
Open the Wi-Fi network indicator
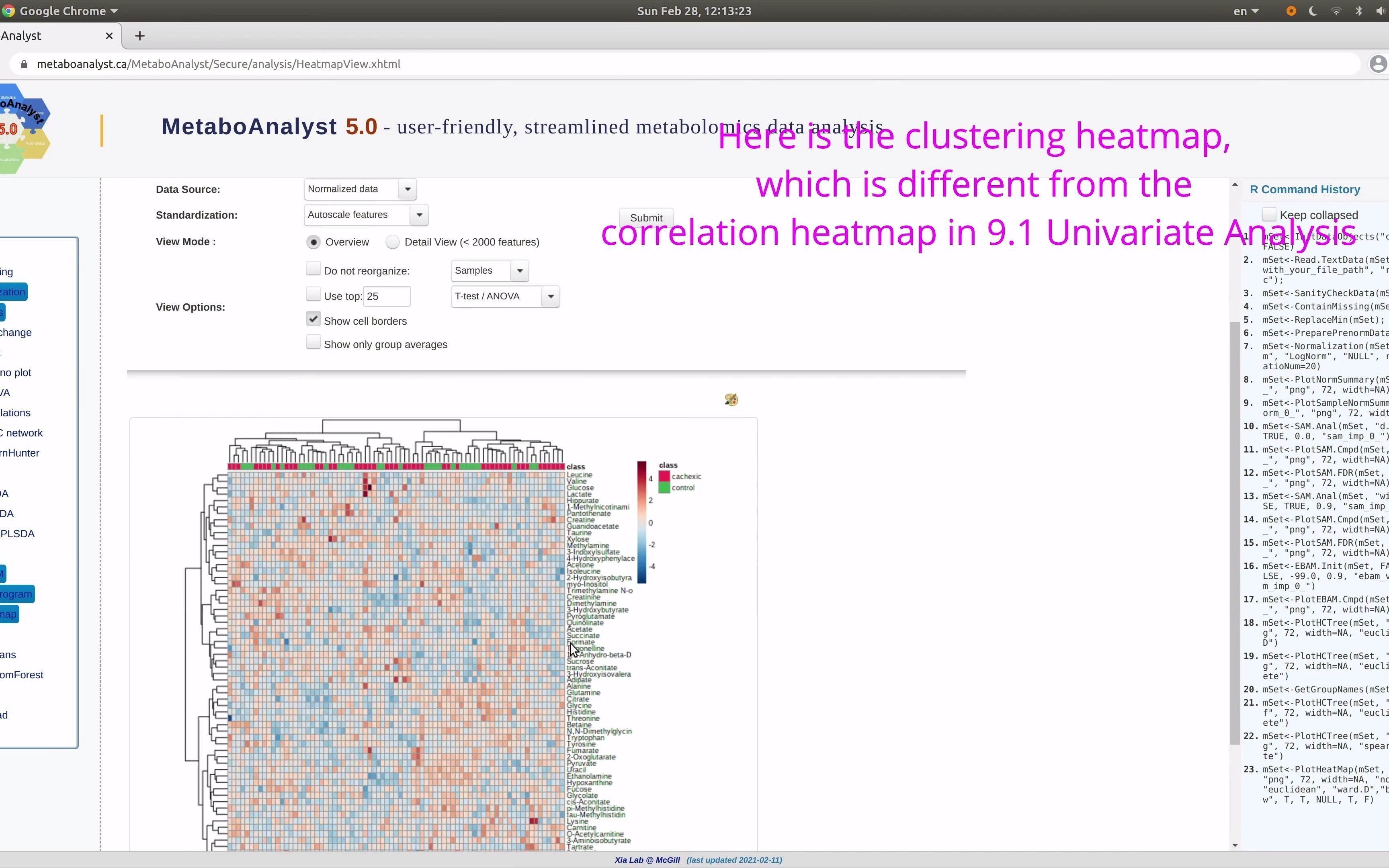click(x=1336, y=11)
